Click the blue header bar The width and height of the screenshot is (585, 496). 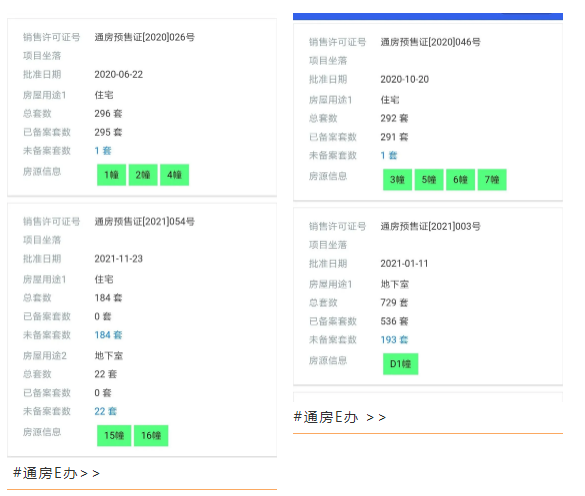(428, 16)
